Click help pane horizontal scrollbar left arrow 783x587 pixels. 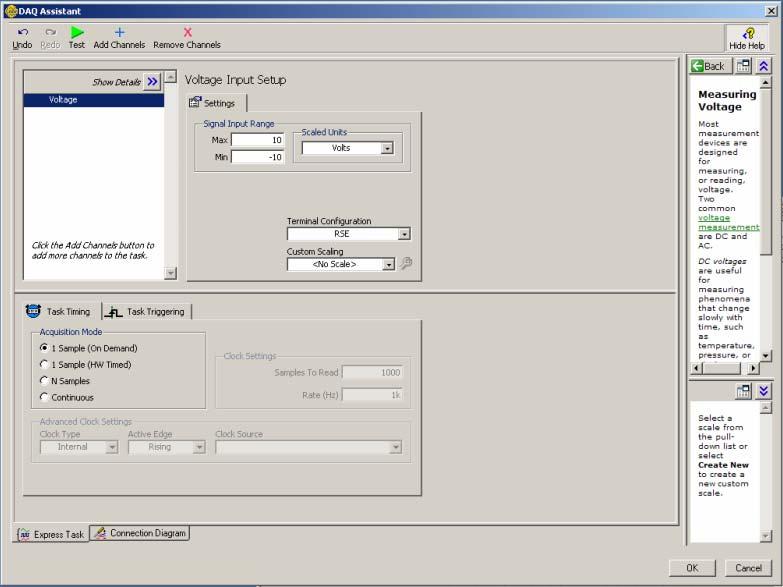696,368
